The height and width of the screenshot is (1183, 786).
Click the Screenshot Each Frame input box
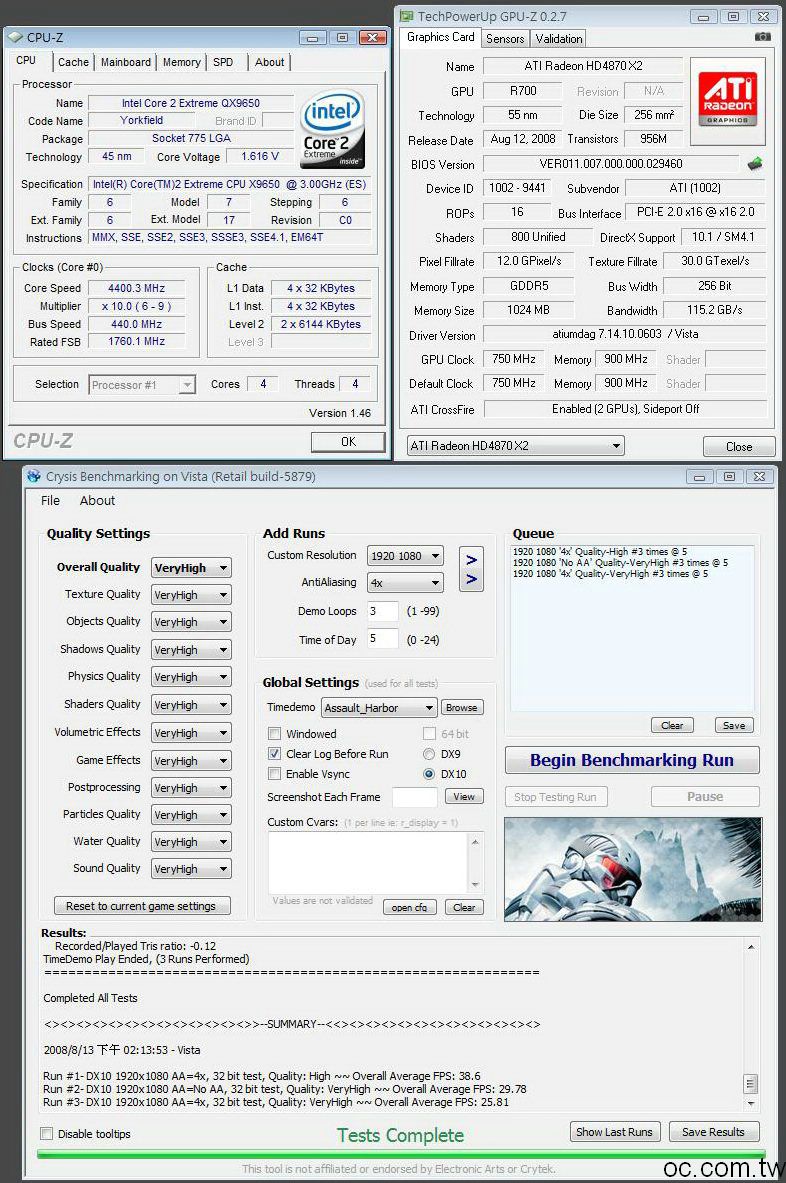tap(414, 797)
